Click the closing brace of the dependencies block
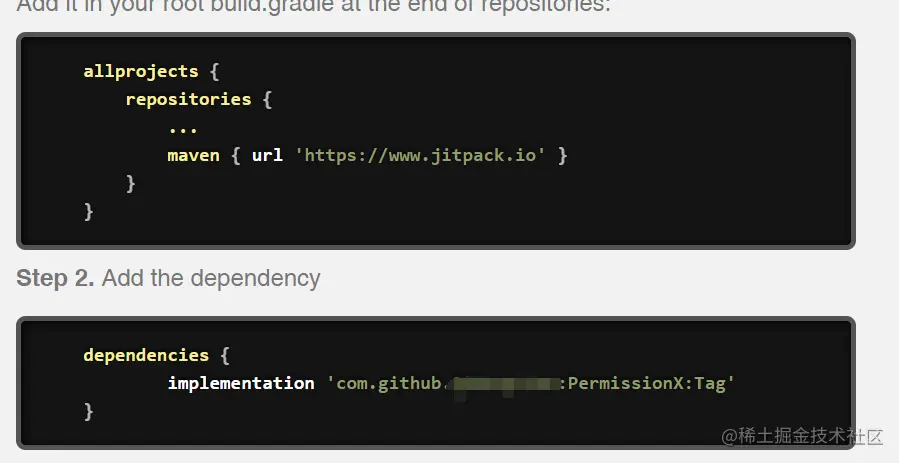 pos(89,411)
